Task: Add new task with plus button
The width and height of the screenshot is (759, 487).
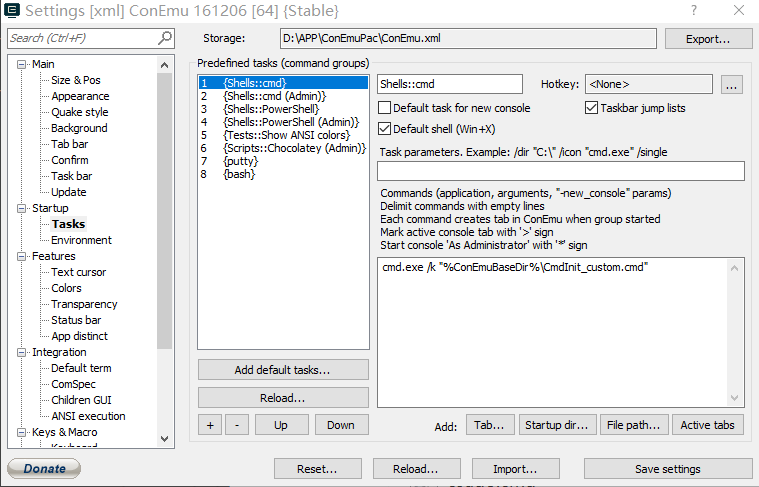Action: tap(210, 425)
